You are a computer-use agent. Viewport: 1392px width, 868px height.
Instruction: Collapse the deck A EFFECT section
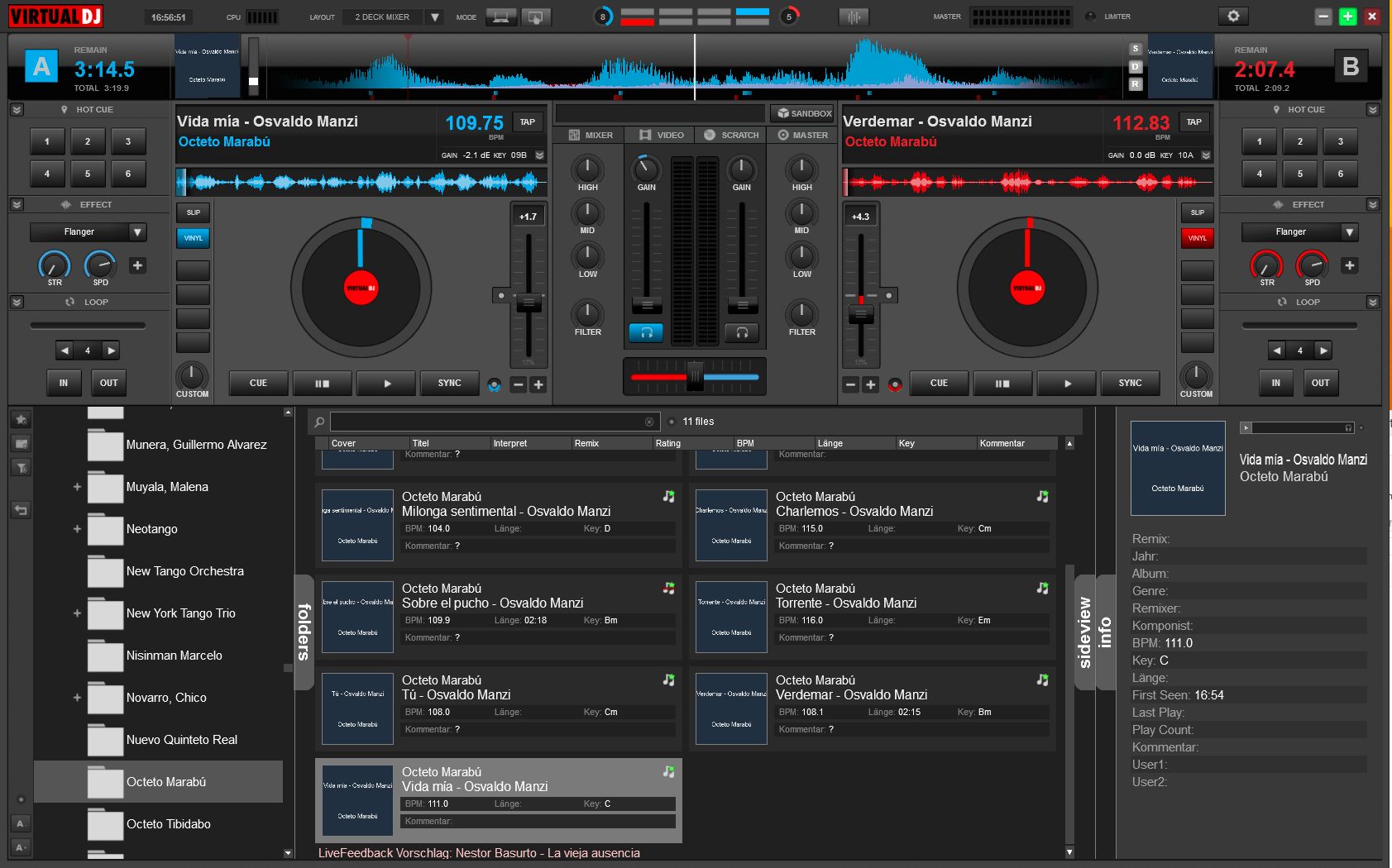click(17, 204)
